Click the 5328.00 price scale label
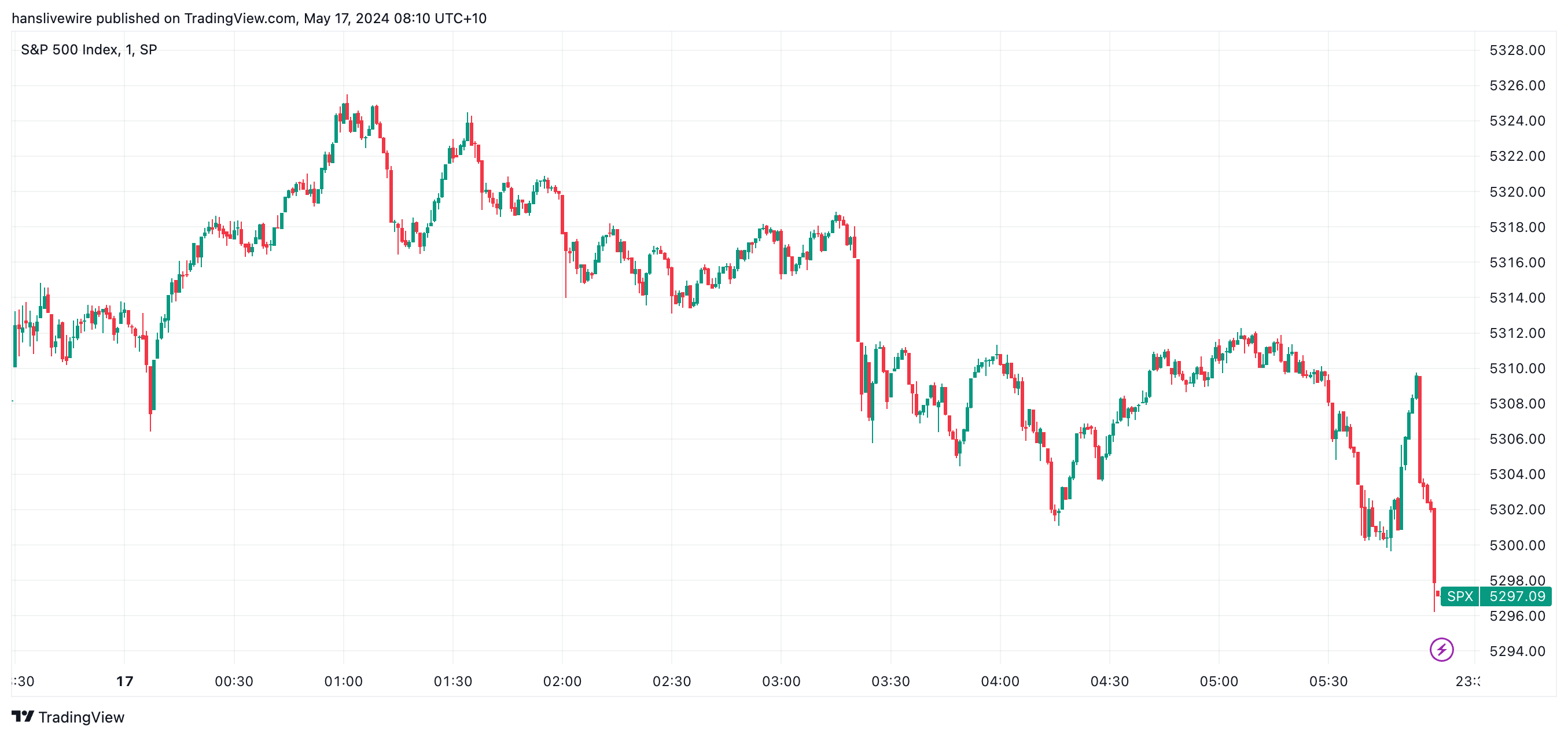The image size is (1568, 737). tap(1517, 50)
